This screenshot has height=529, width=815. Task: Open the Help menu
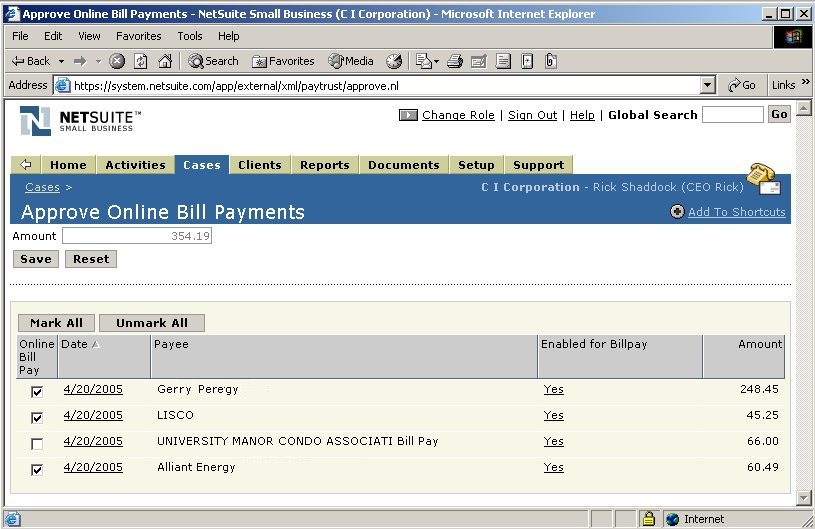[229, 36]
